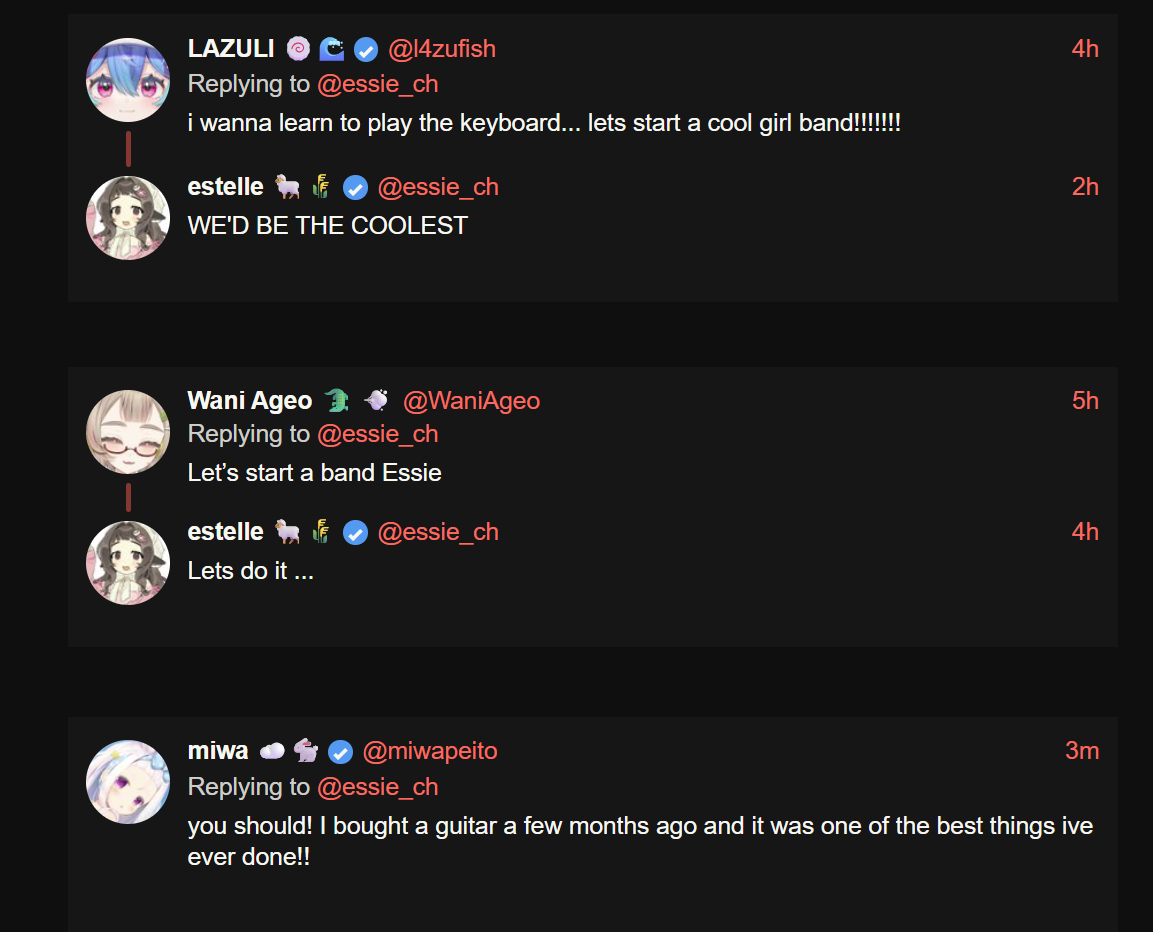The width and height of the screenshot is (1153, 932).
Task: Click the "Wani Ageo" display name
Action: click(x=250, y=401)
